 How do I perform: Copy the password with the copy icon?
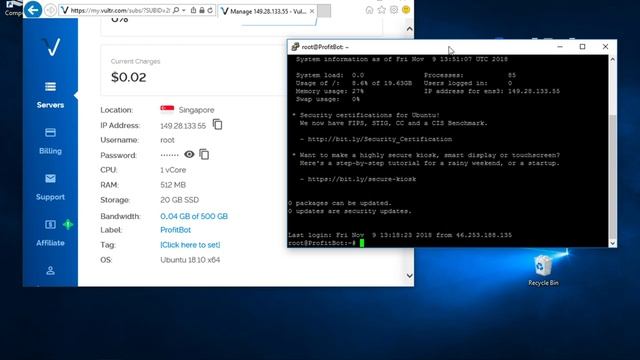204,154
